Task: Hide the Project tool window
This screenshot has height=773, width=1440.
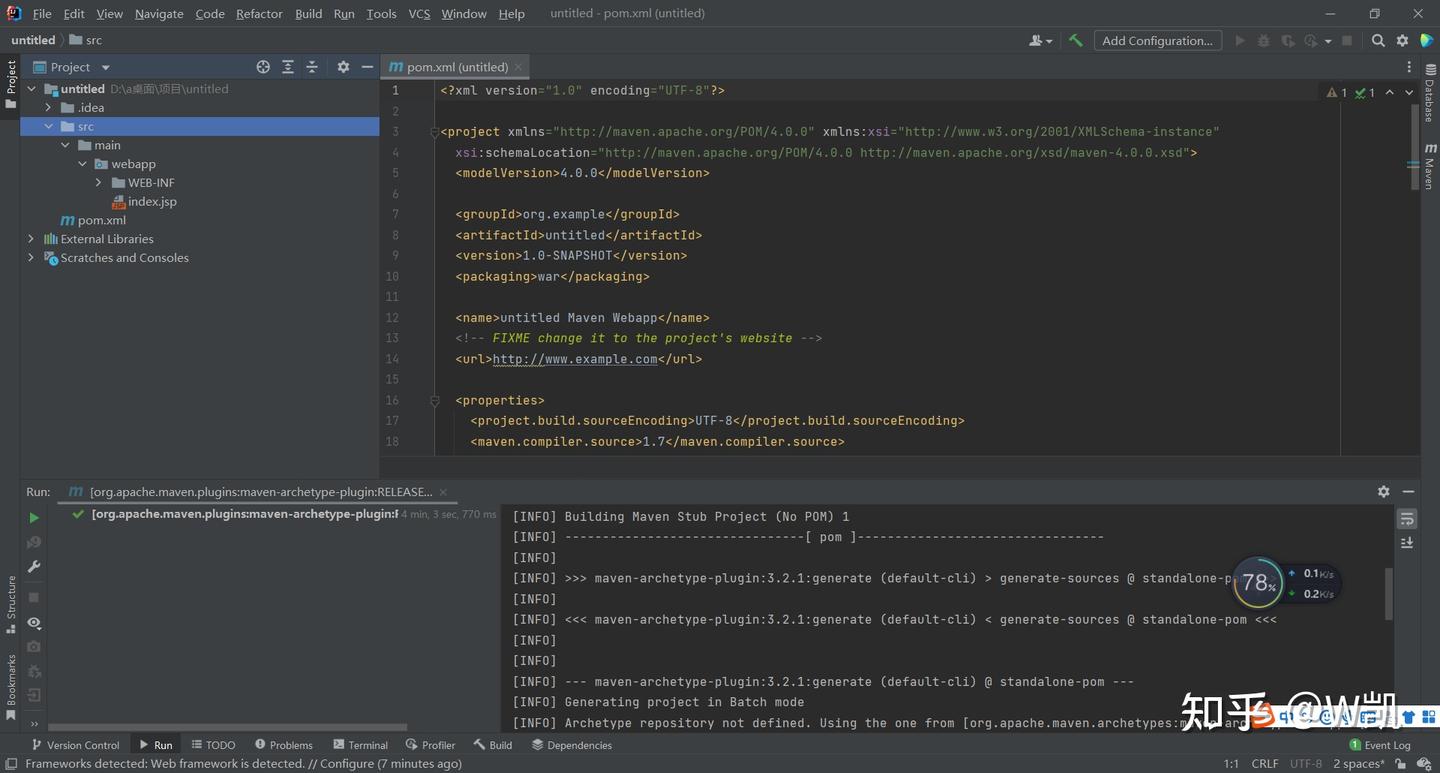Action: 367,67
